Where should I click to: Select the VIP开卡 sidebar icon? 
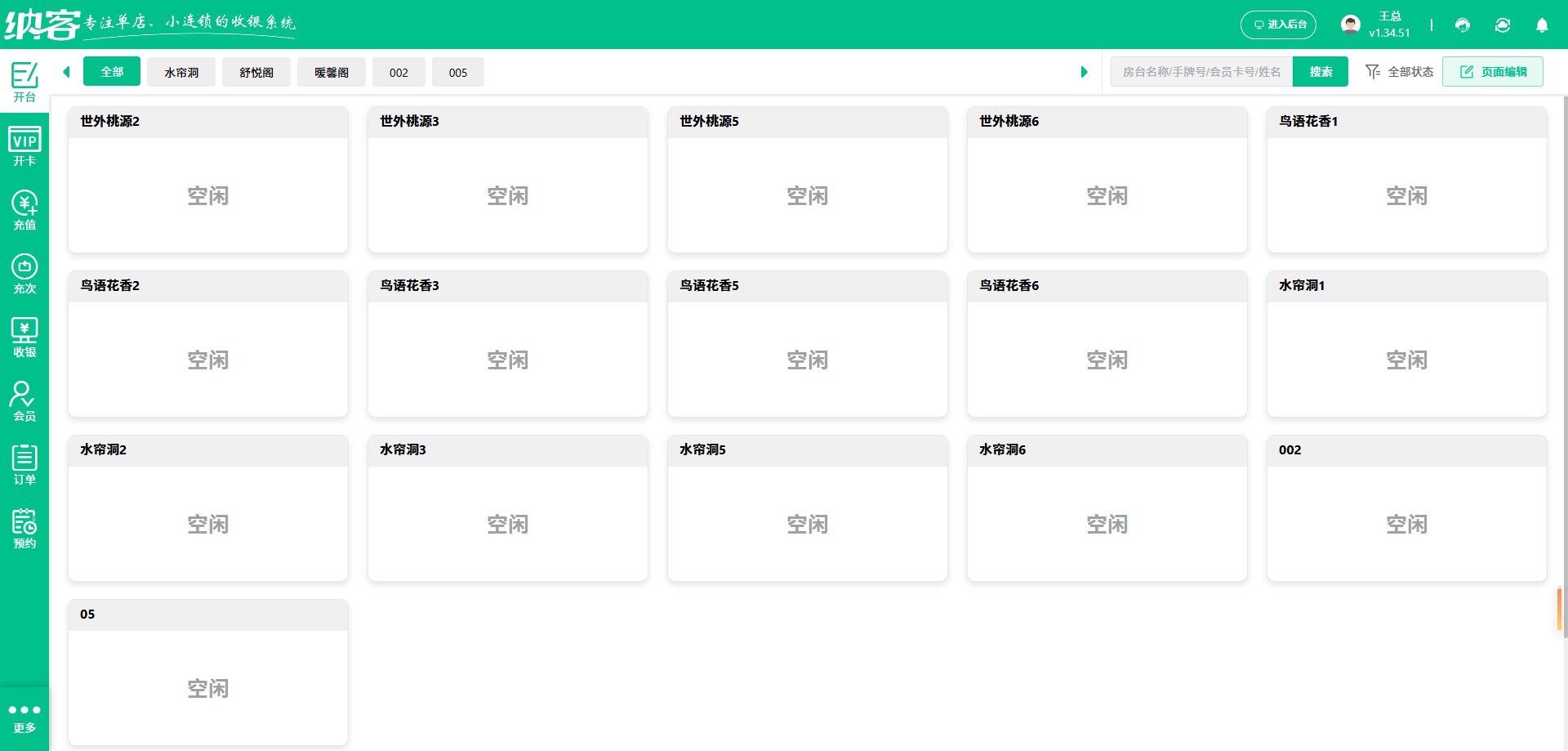point(24,147)
